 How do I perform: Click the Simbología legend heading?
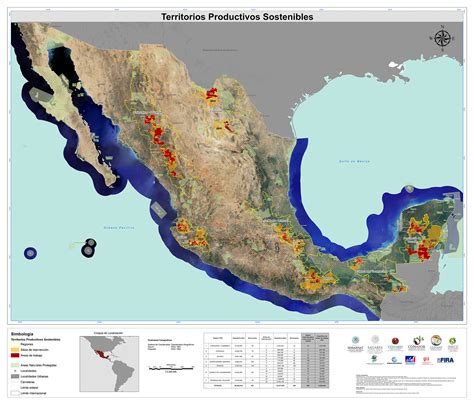pos(22,334)
